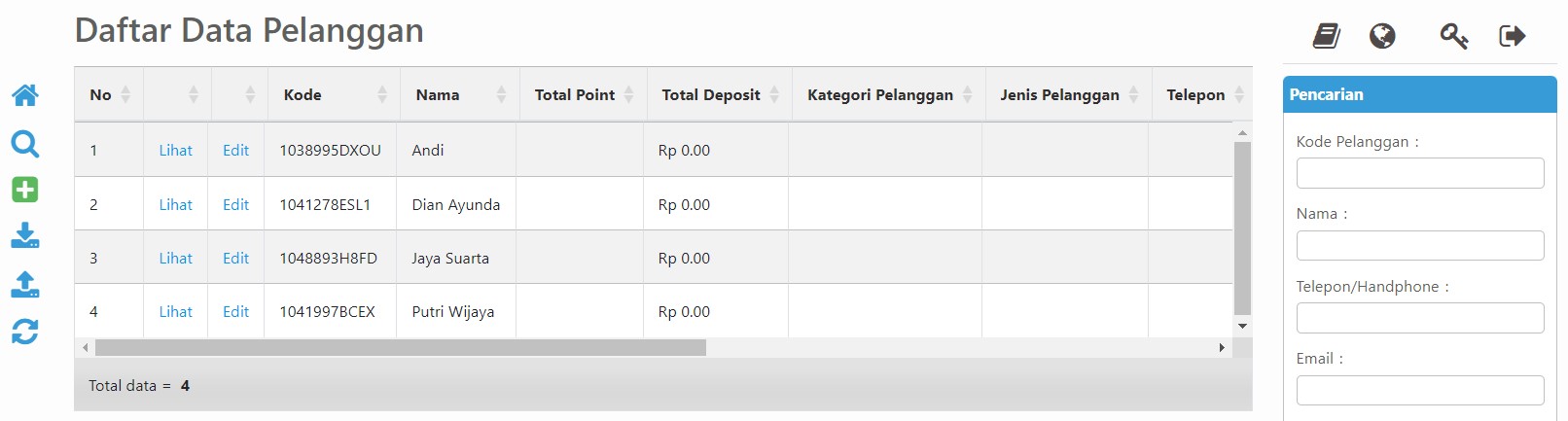
Task: Click the horizontal scrollbar of the table
Action: pyautogui.click(x=401, y=347)
